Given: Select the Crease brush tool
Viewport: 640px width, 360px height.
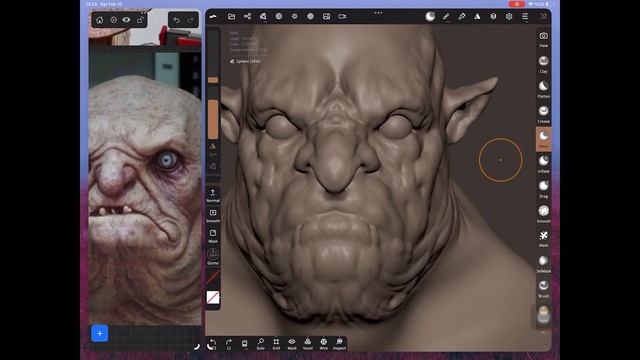Looking at the screenshot, I should click(x=543, y=114).
